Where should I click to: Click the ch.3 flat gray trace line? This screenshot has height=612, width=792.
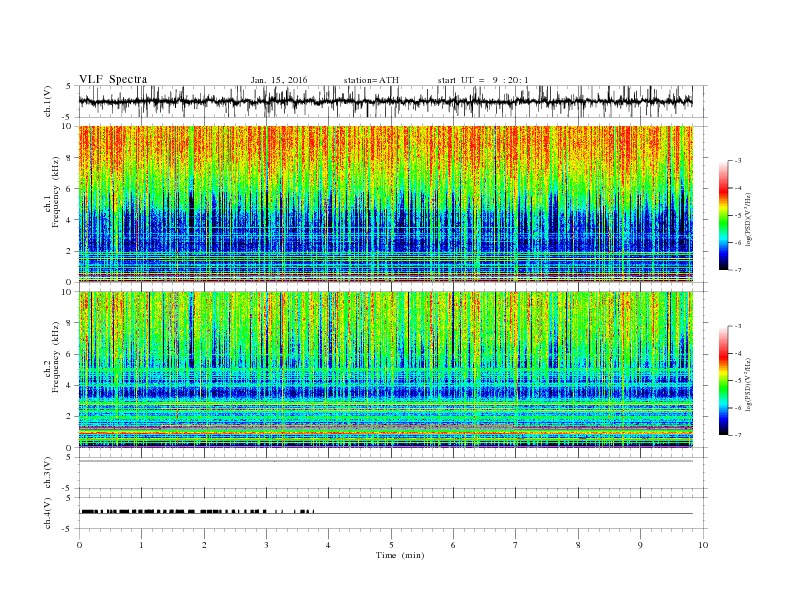pyautogui.click(x=385, y=461)
